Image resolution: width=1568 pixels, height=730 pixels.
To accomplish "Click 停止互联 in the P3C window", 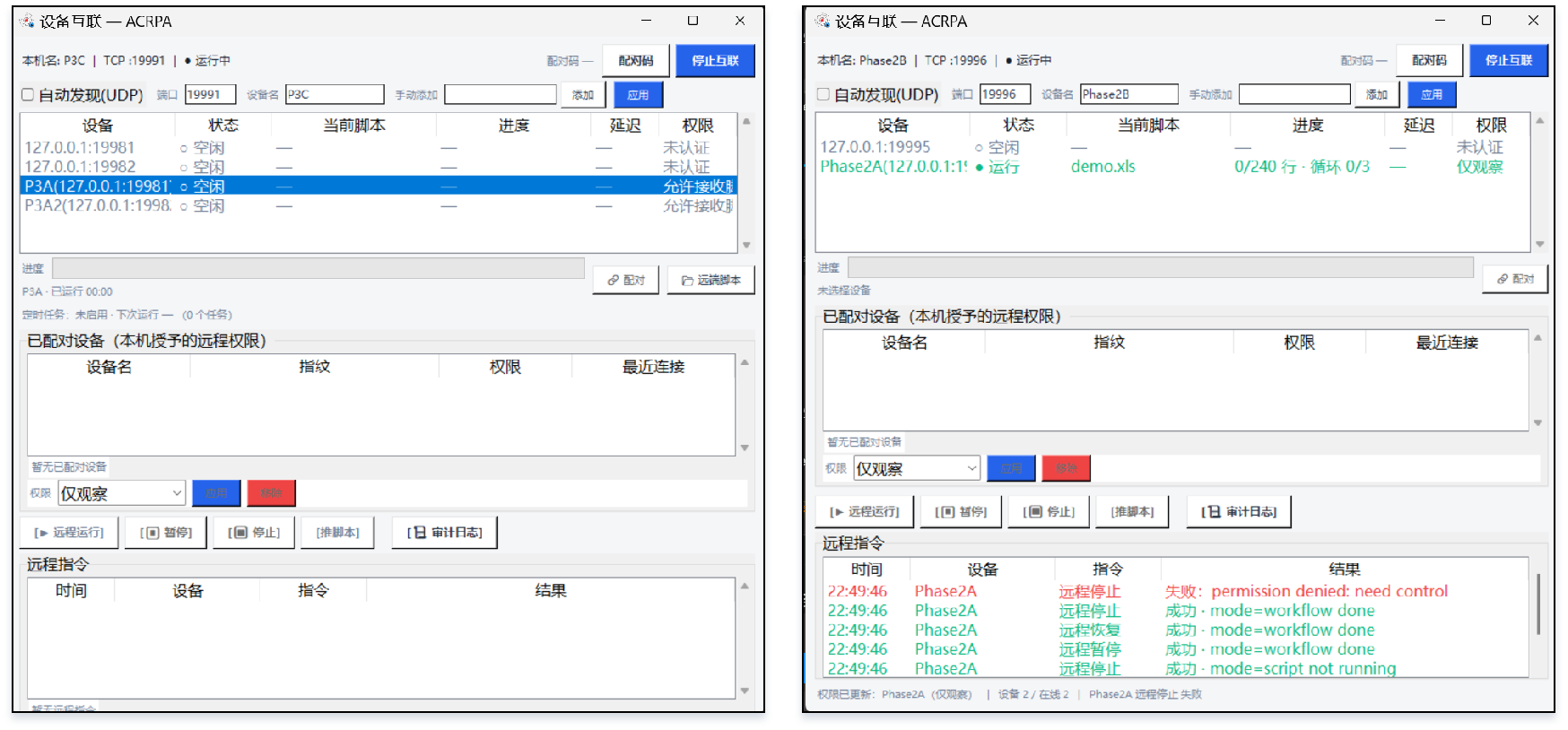I will (715, 61).
